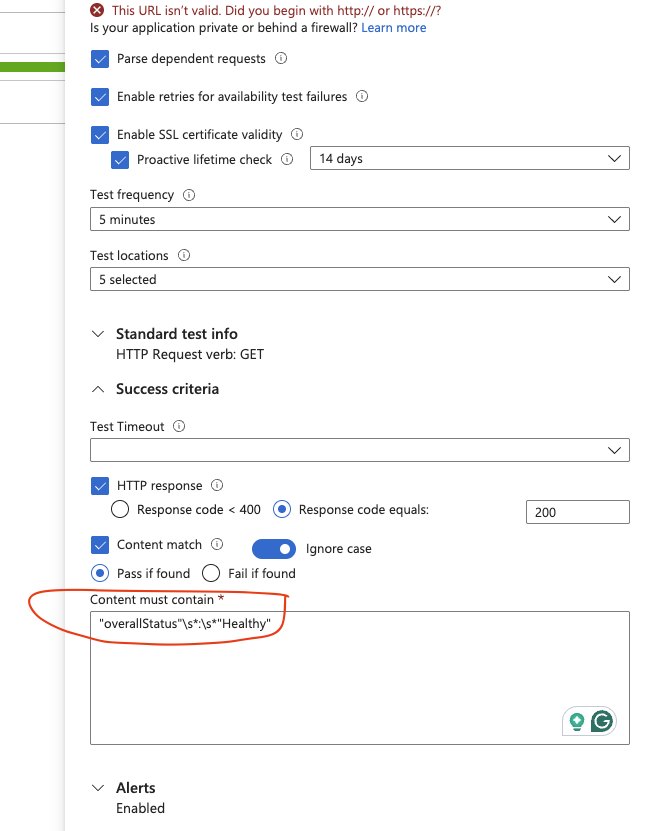Uncheck Parse dependent requests checkbox

tap(100, 59)
